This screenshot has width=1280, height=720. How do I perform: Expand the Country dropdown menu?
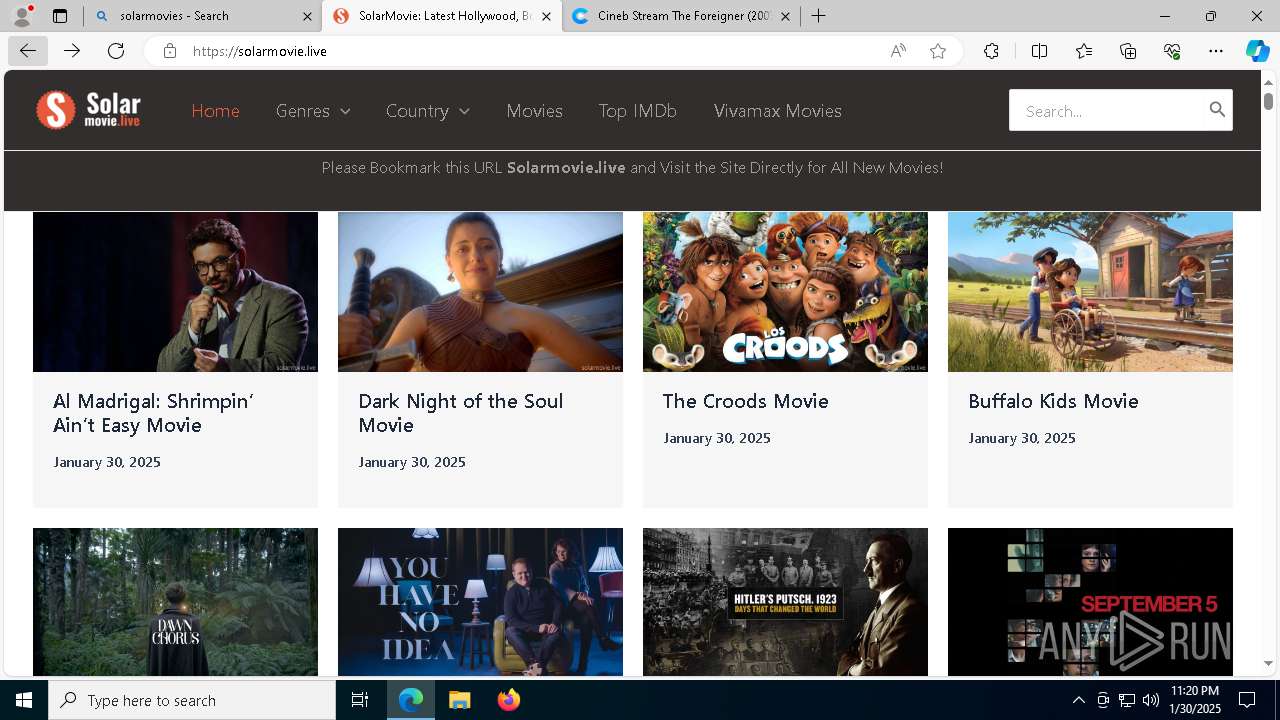pos(428,111)
